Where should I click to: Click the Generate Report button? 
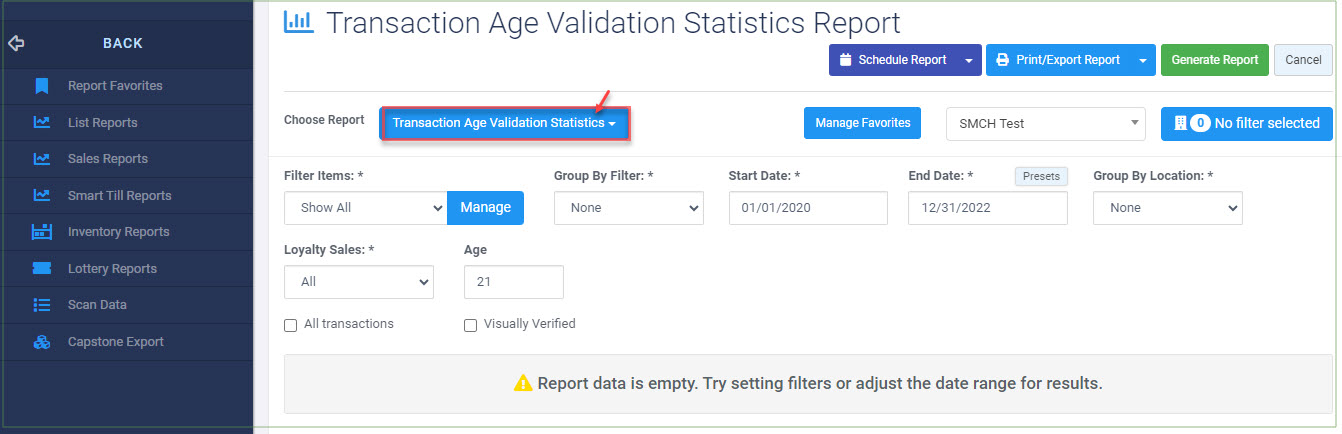[1215, 60]
